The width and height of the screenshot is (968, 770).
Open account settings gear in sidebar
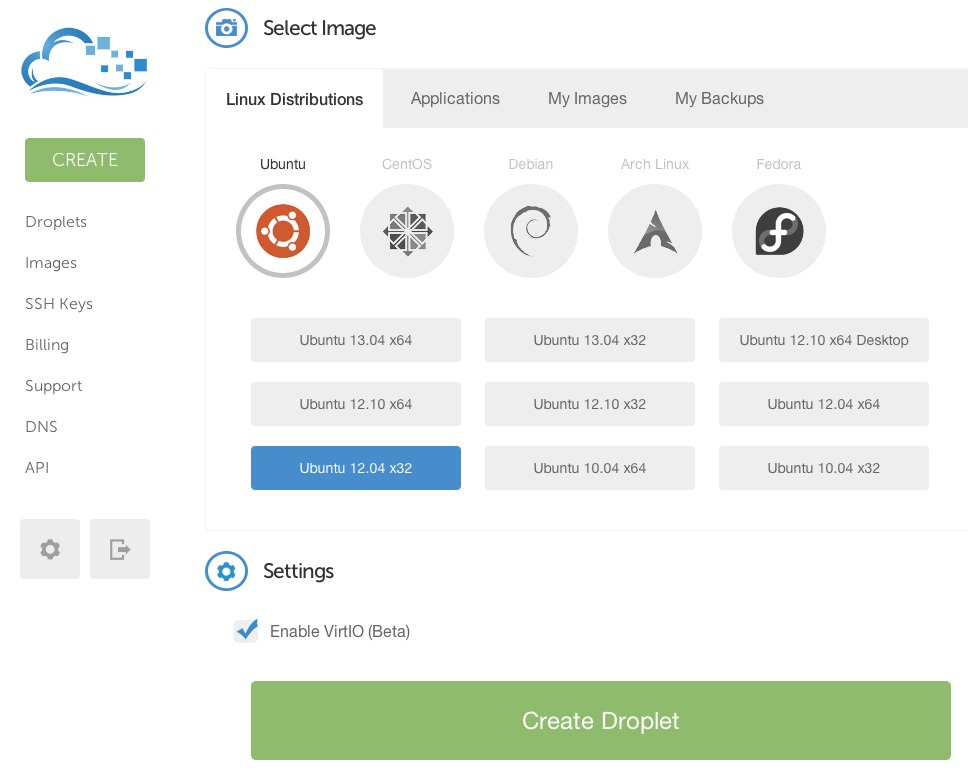pos(50,549)
